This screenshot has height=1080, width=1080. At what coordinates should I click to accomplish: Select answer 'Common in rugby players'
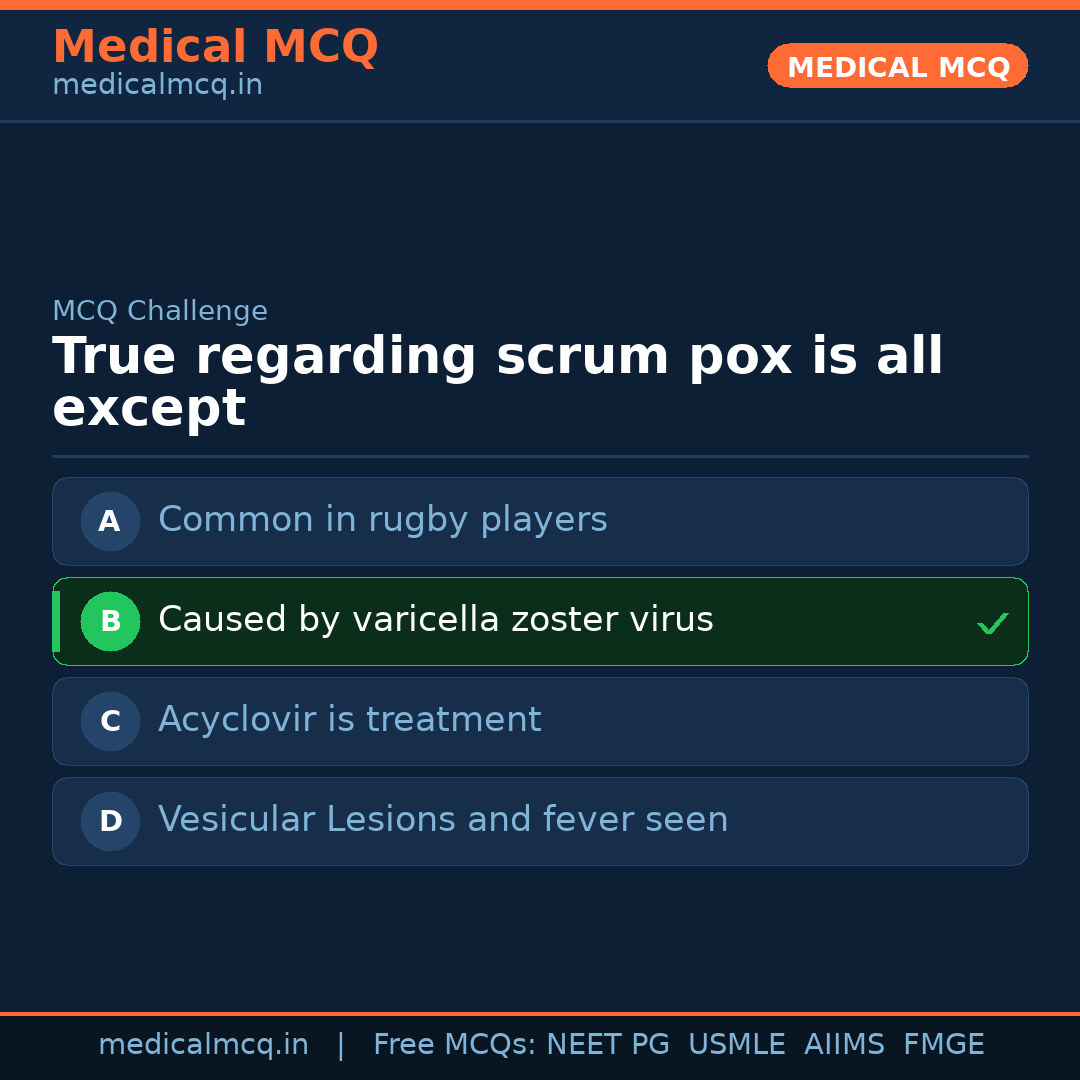(x=383, y=520)
